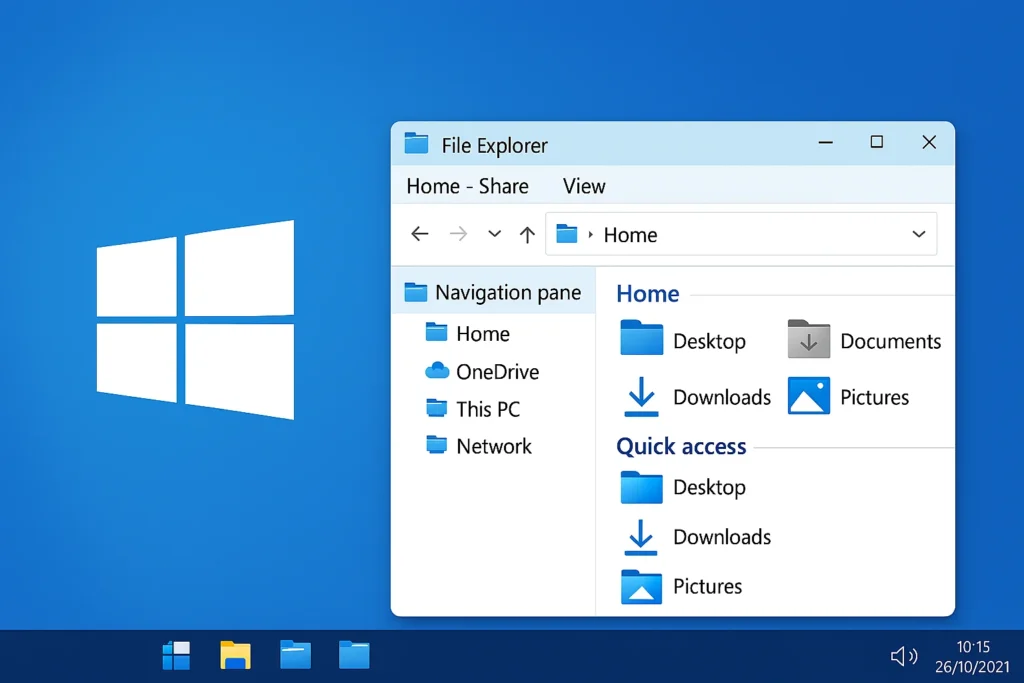Minimize the File Explorer window
Image resolution: width=1024 pixels, height=683 pixels.
[x=825, y=142]
